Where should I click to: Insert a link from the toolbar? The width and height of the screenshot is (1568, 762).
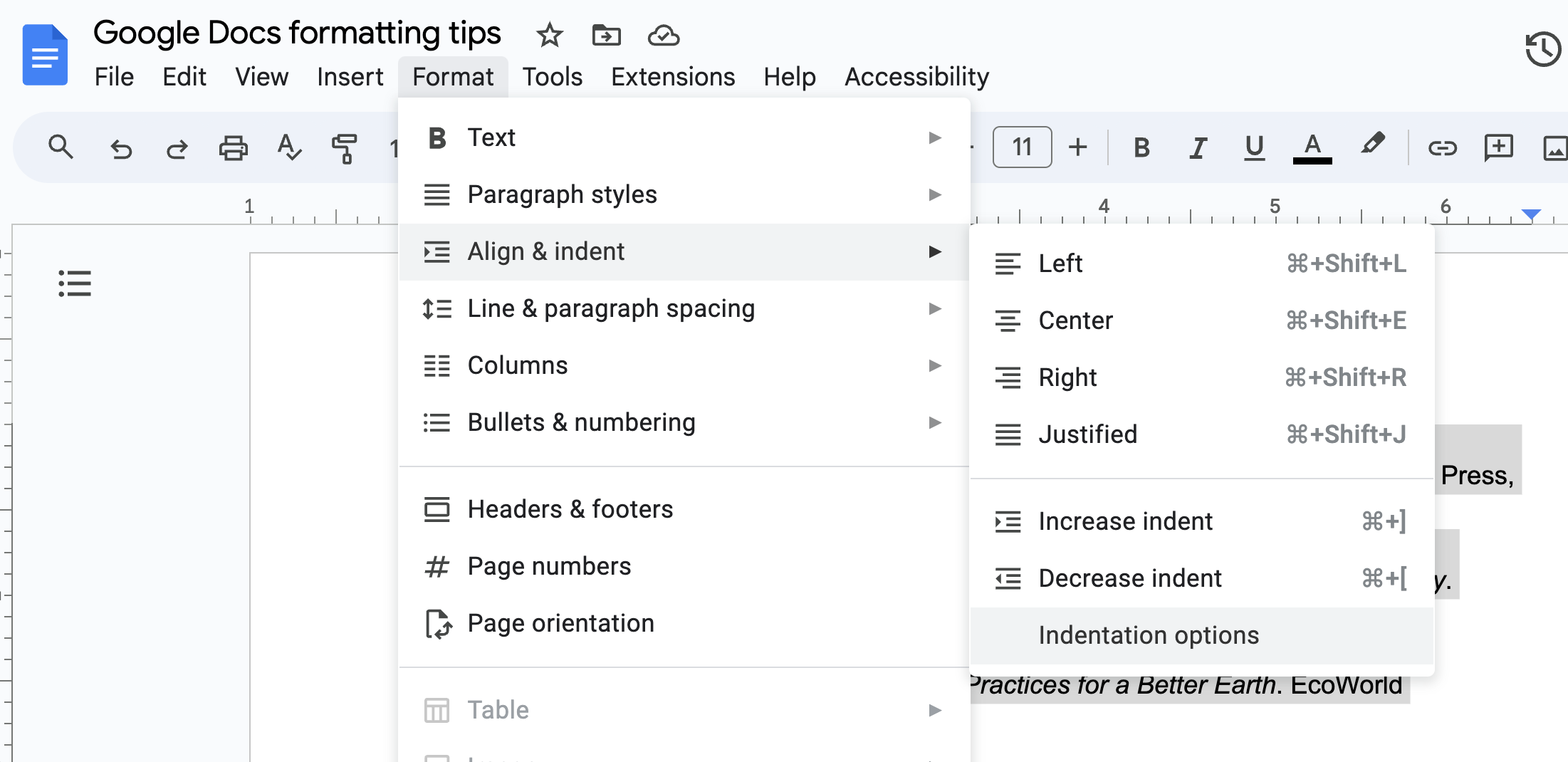pos(1443,147)
